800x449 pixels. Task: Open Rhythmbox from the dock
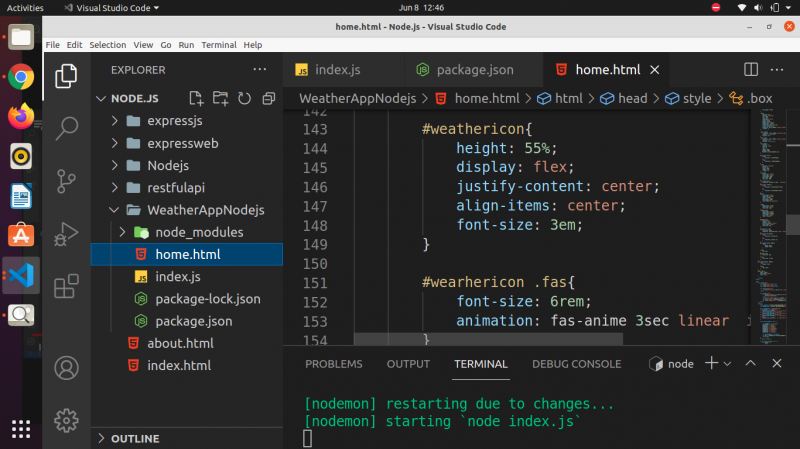coord(21,156)
